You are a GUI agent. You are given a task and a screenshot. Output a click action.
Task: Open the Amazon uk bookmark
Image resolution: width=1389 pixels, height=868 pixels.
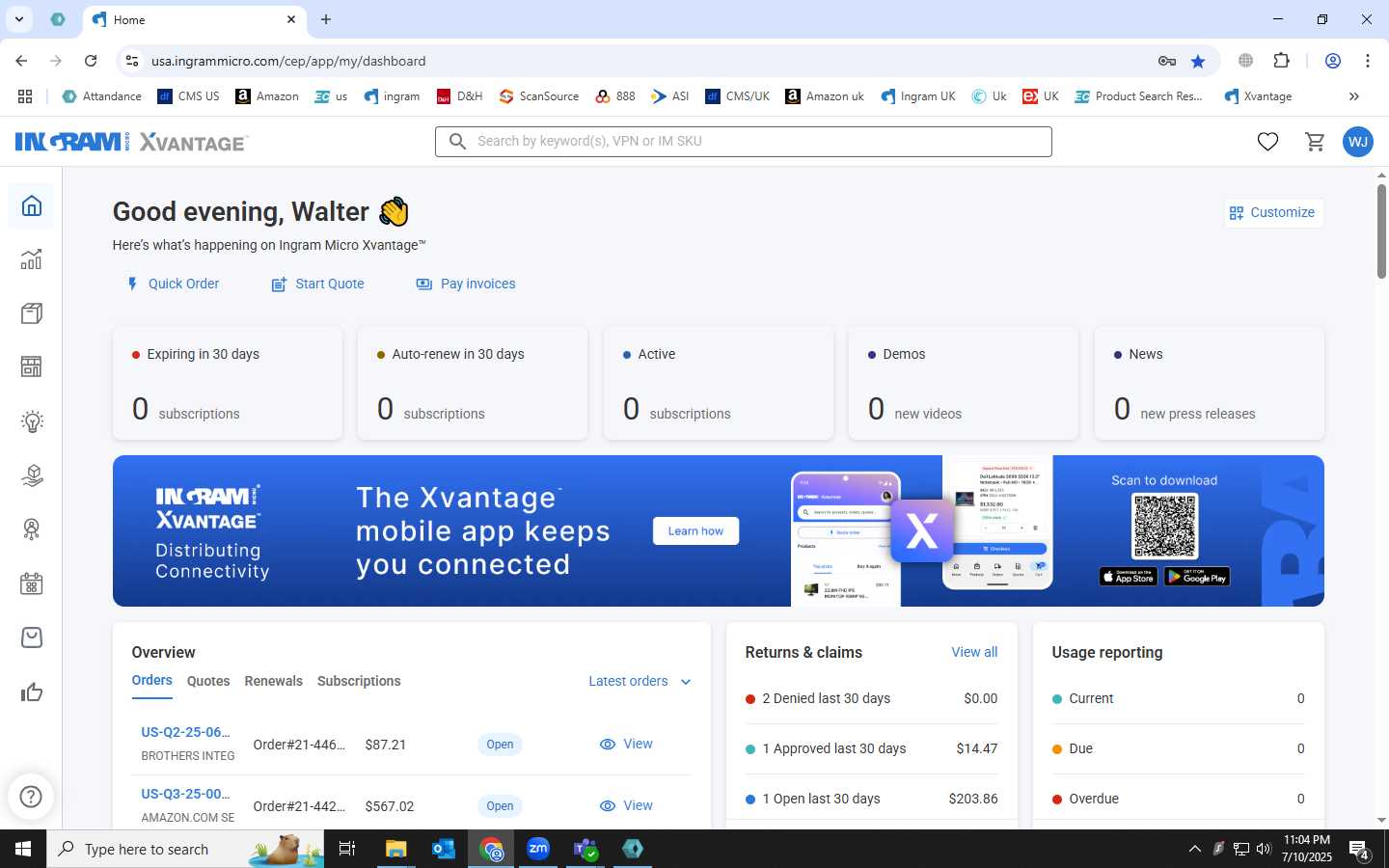click(x=825, y=96)
